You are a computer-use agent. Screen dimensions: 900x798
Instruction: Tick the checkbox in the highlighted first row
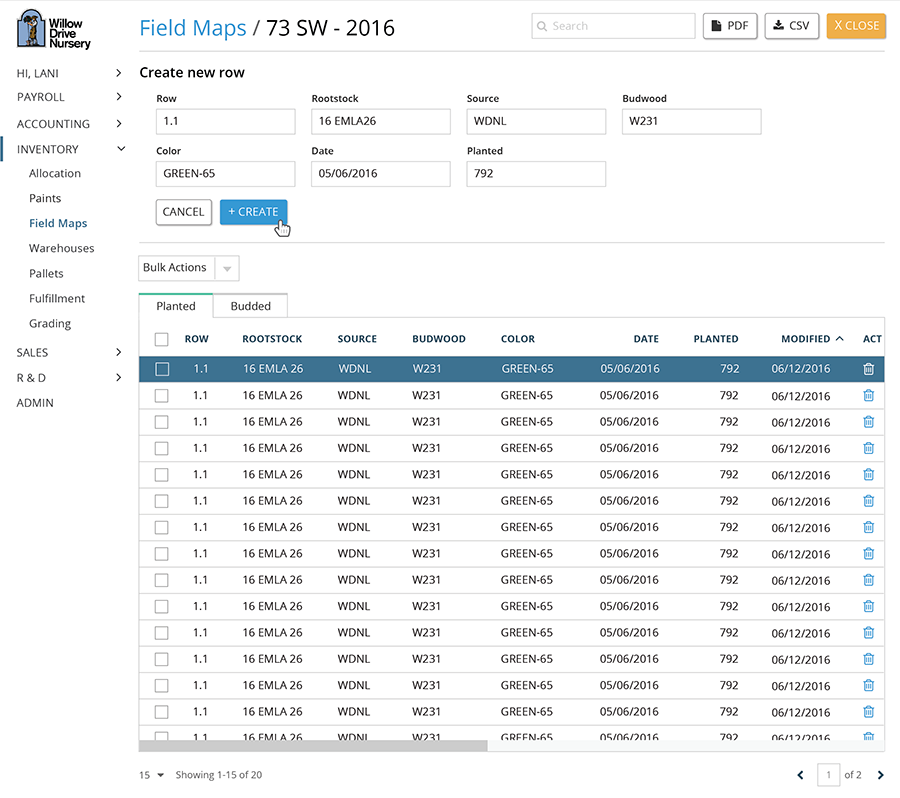[x=162, y=369]
